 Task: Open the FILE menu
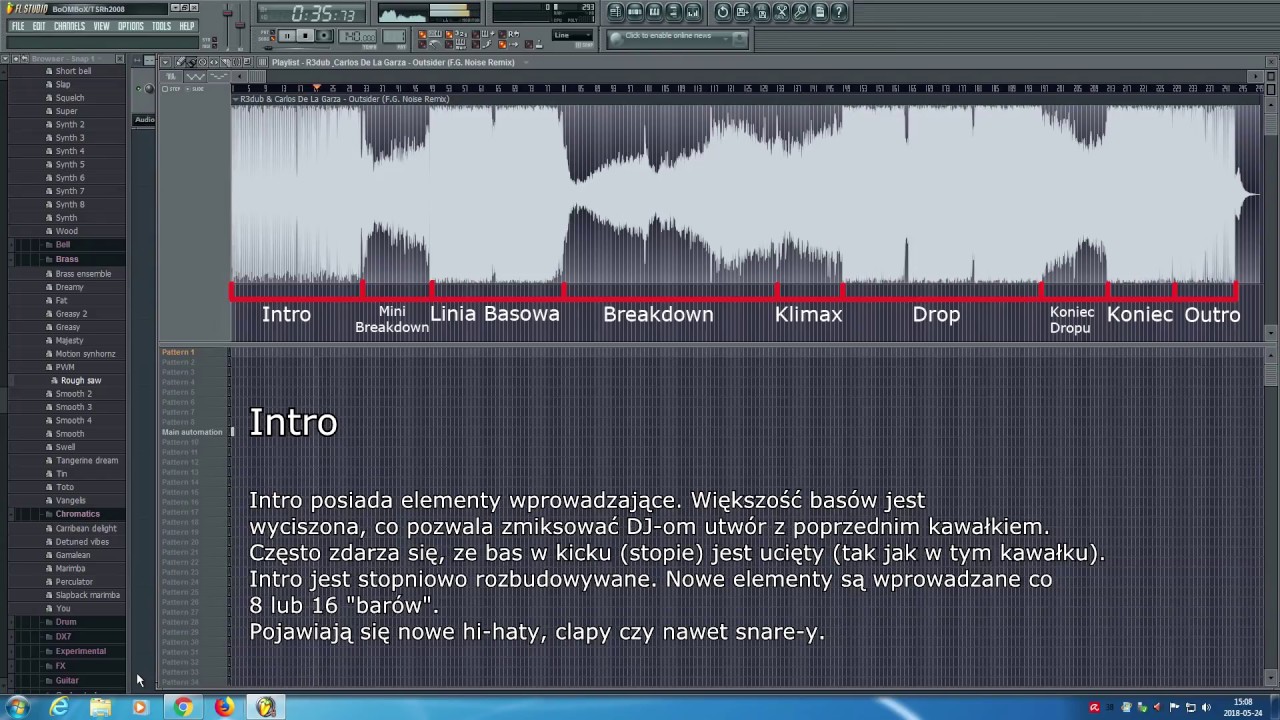(x=17, y=26)
